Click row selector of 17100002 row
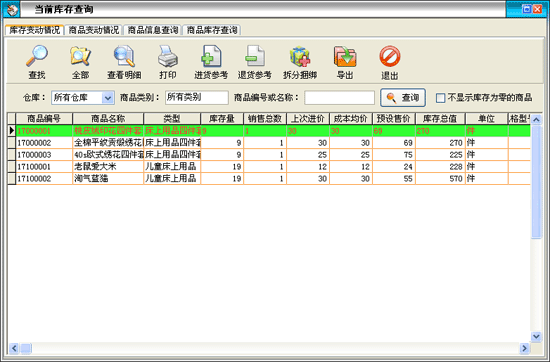The width and height of the screenshot is (550, 362). coord(12,179)
